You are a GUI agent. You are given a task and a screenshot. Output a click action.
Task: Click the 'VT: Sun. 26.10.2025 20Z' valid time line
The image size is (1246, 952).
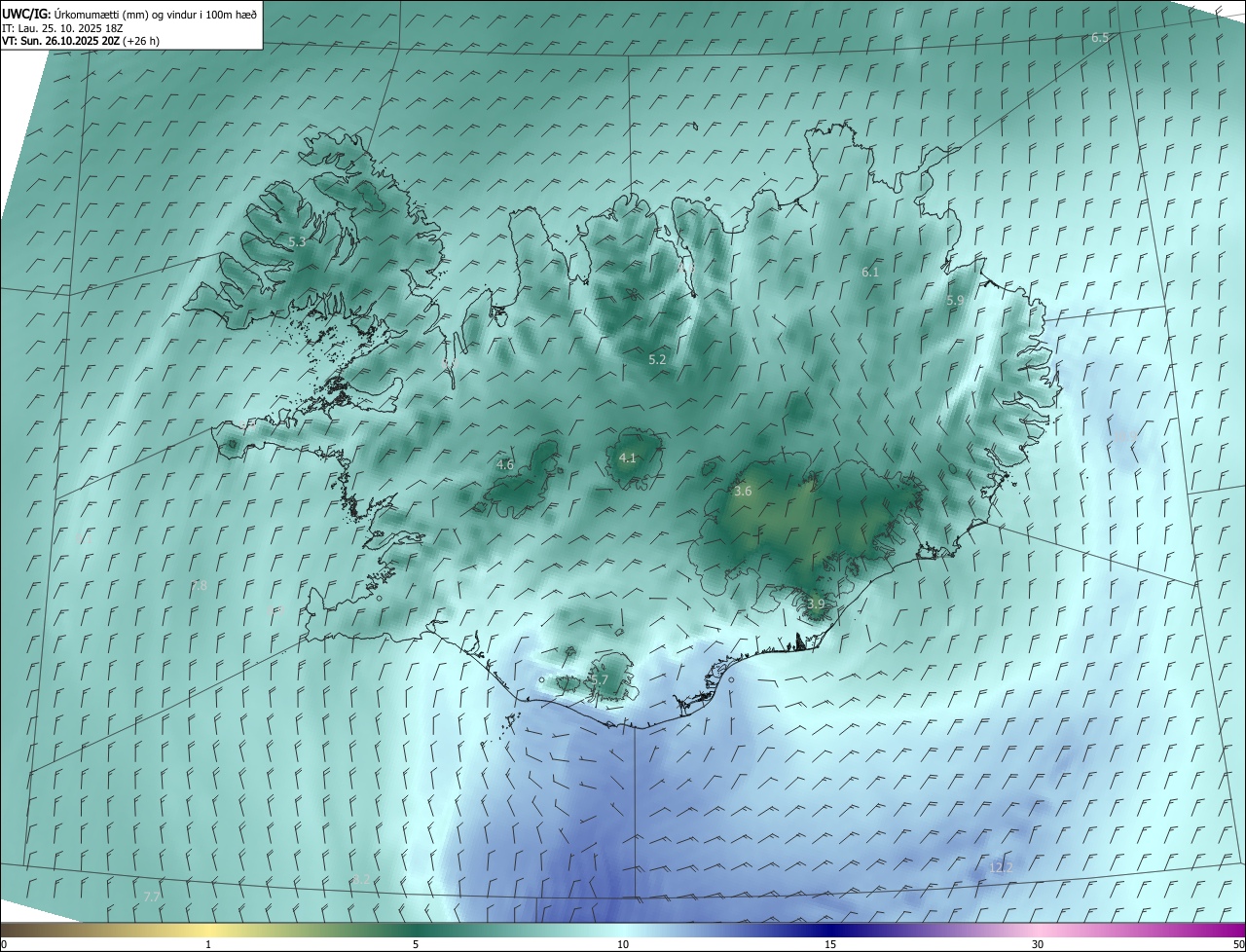[x=81, y=41]
